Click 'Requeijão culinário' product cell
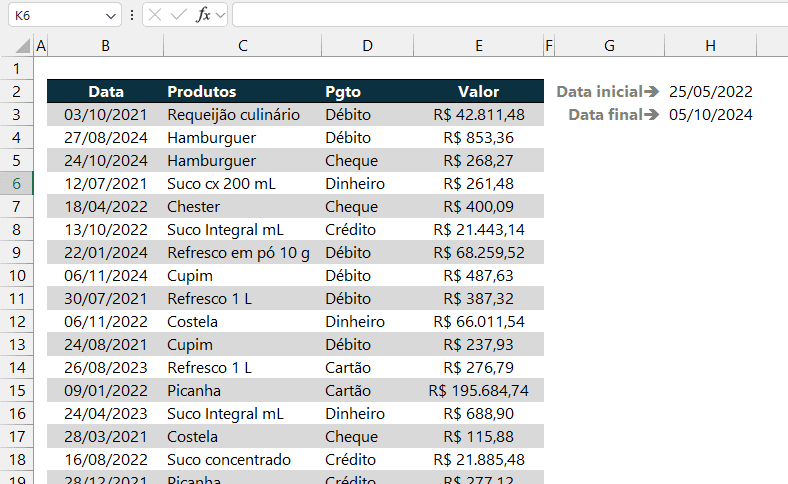Image resolution: width=788 pixels, height=484 pixels. pyautogui.click(x=243, y=115)
